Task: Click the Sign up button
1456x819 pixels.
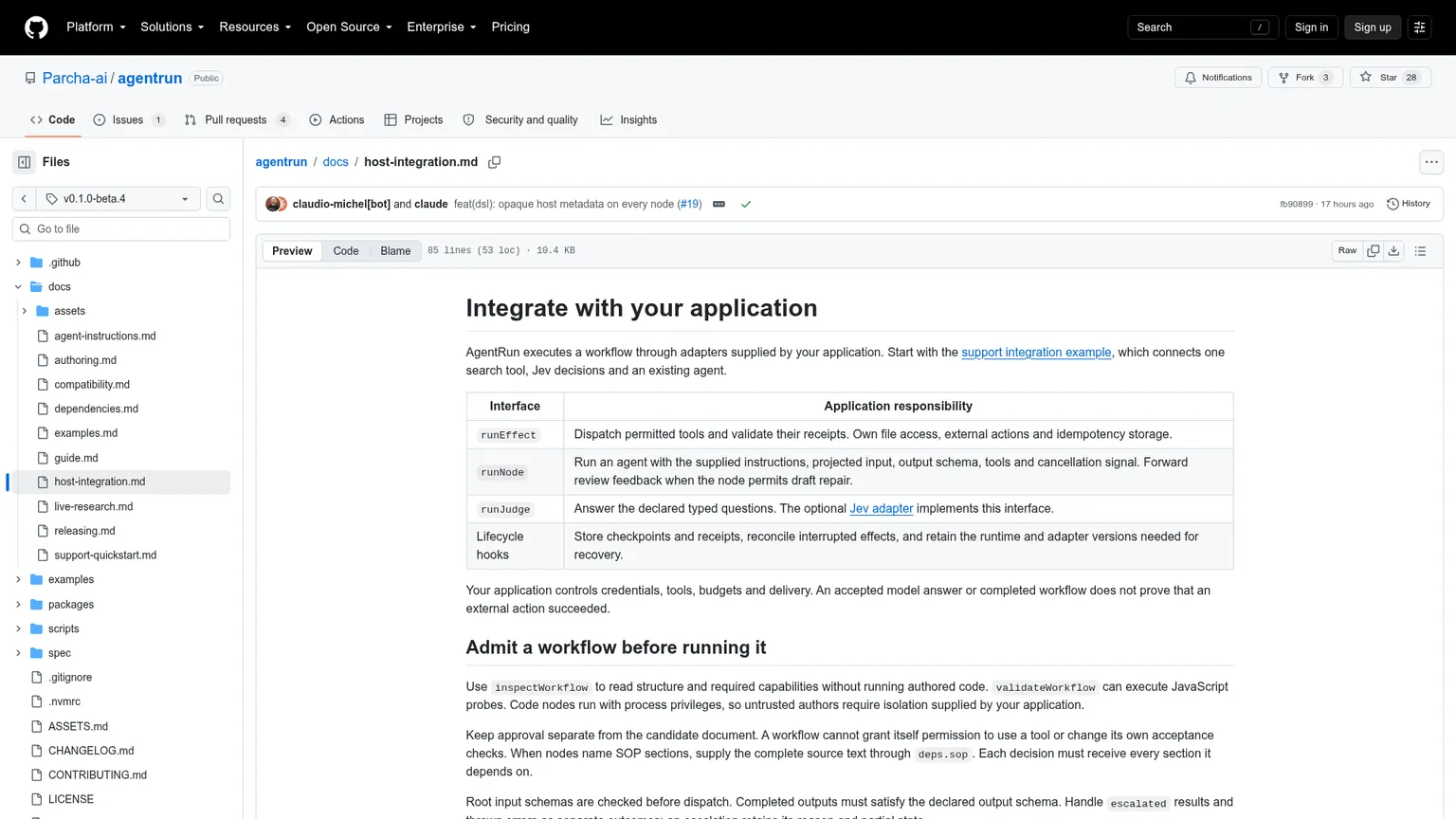Action: (x=1373, y=27)
